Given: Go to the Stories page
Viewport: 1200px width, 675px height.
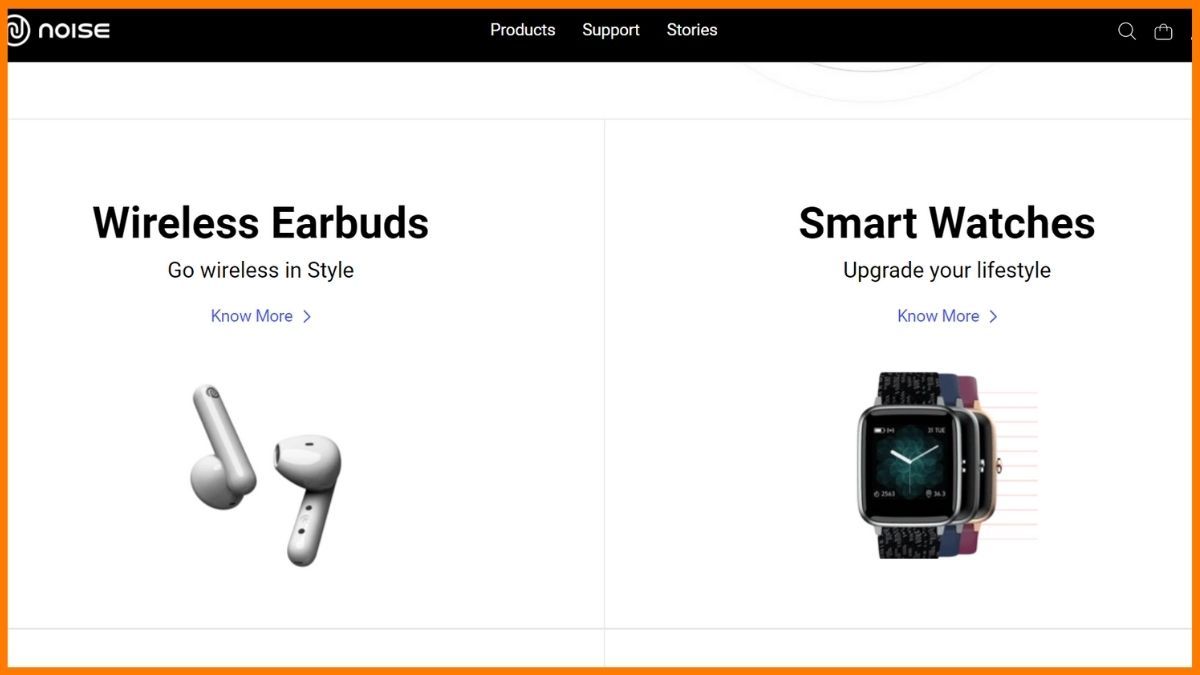Looking at the screenshot, I should [692, 30].
